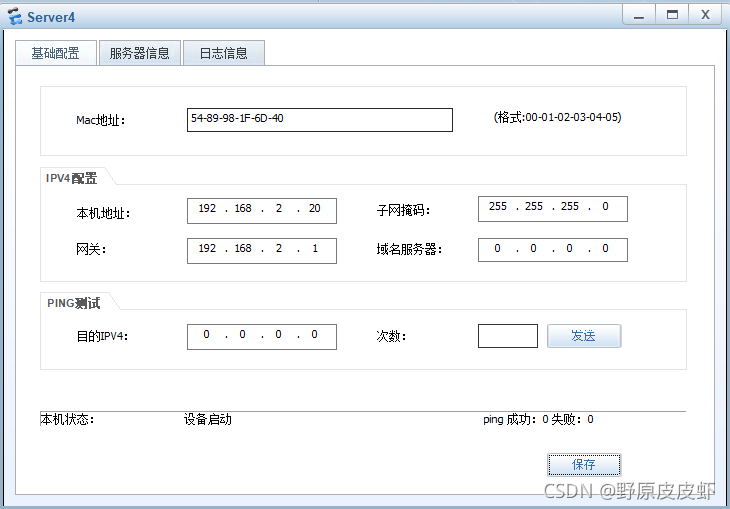Close the Server4 window

(705, 15)
